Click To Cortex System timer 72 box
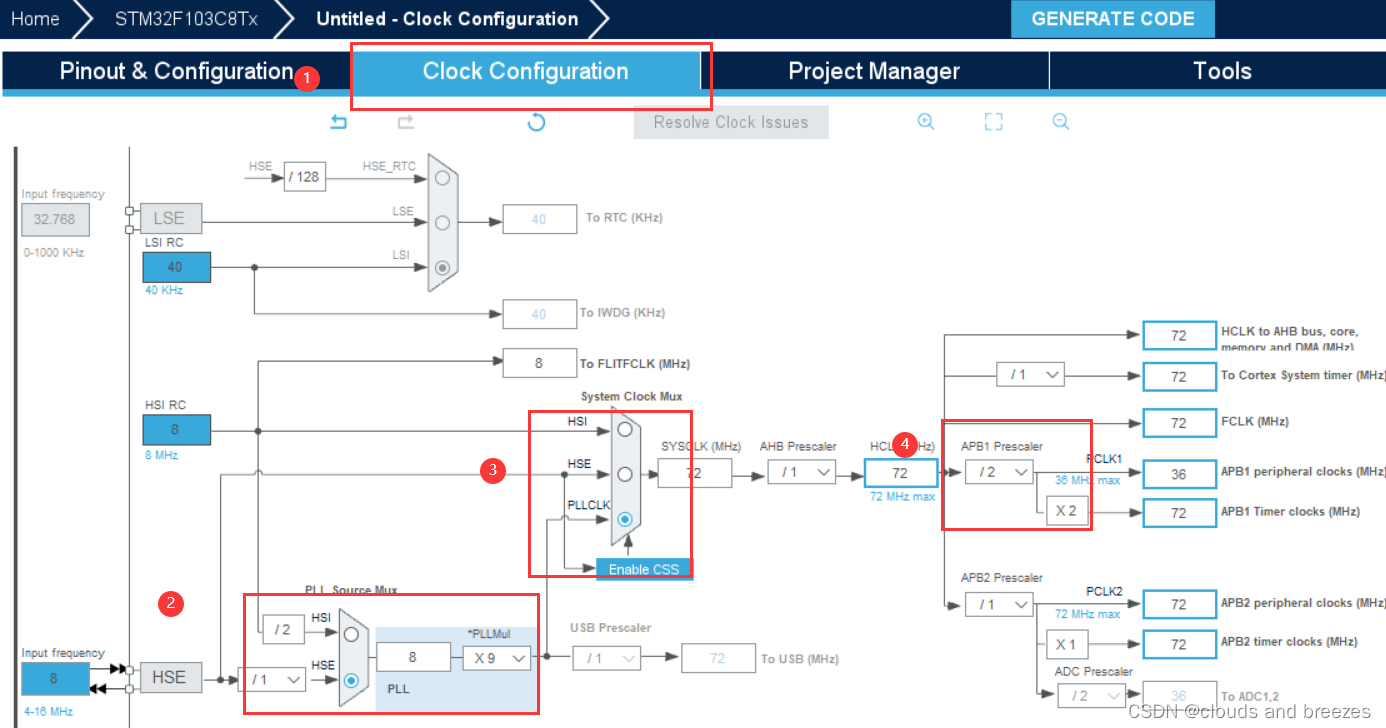Image resolution: width=1386 pixels, height=728 pixels. (x=1179, y=377)
